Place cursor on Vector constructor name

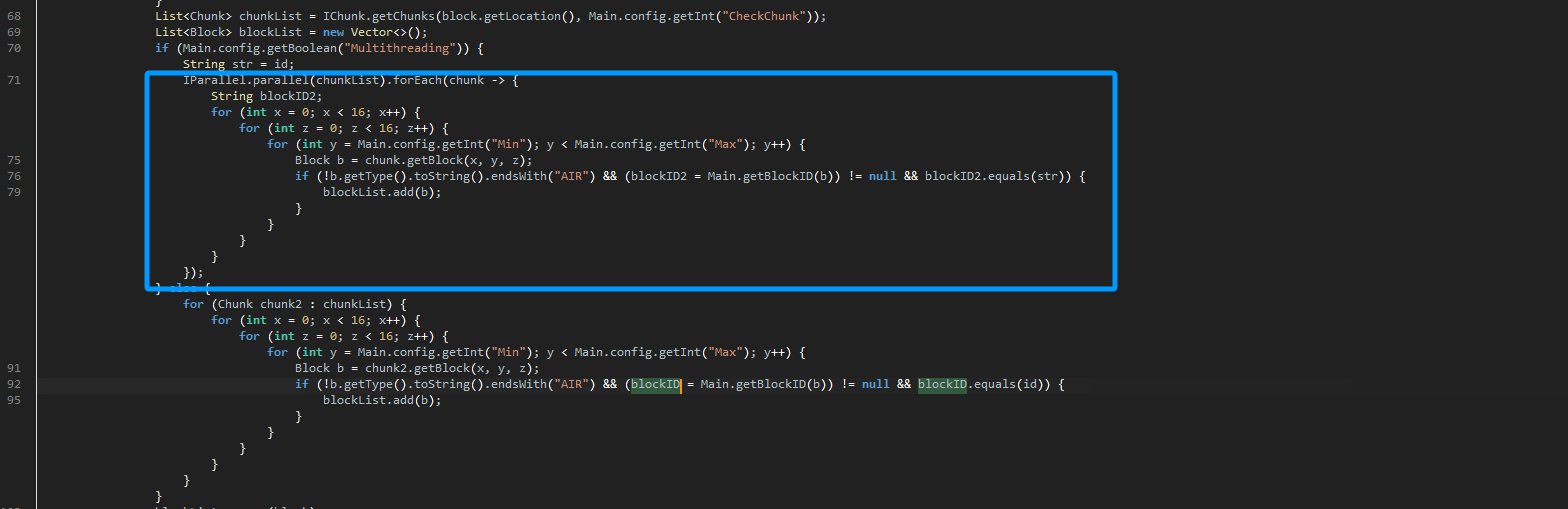coord(372,32)
